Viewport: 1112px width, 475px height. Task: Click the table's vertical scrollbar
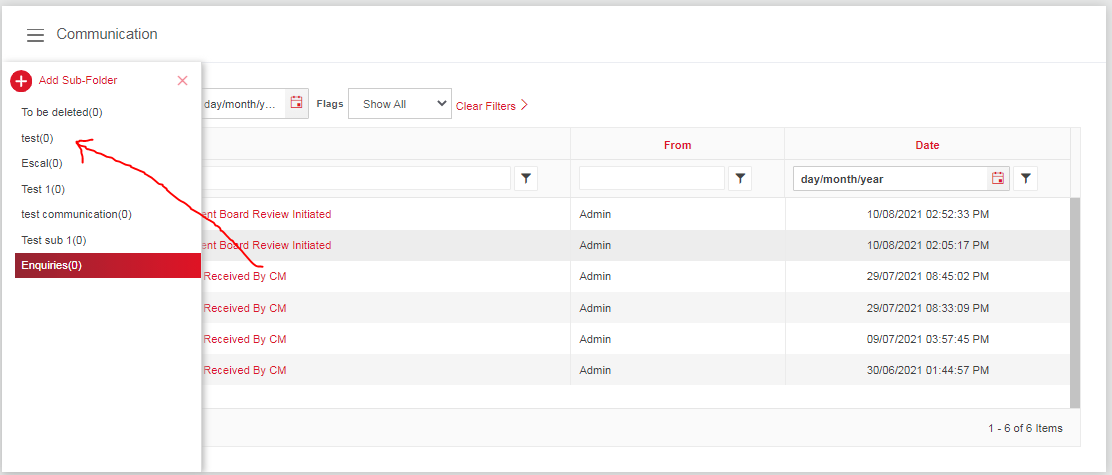(x=1075, y=300)
